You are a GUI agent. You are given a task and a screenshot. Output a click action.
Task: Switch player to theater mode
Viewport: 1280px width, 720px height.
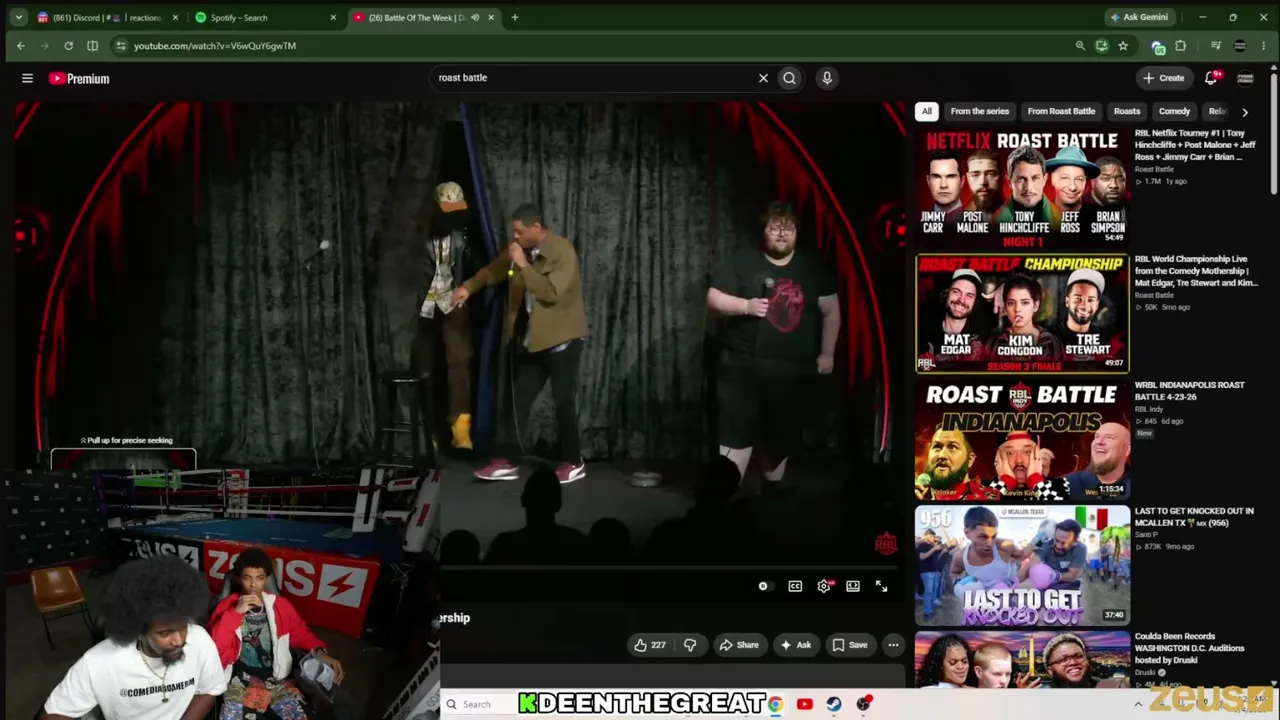tap(853, 586)
